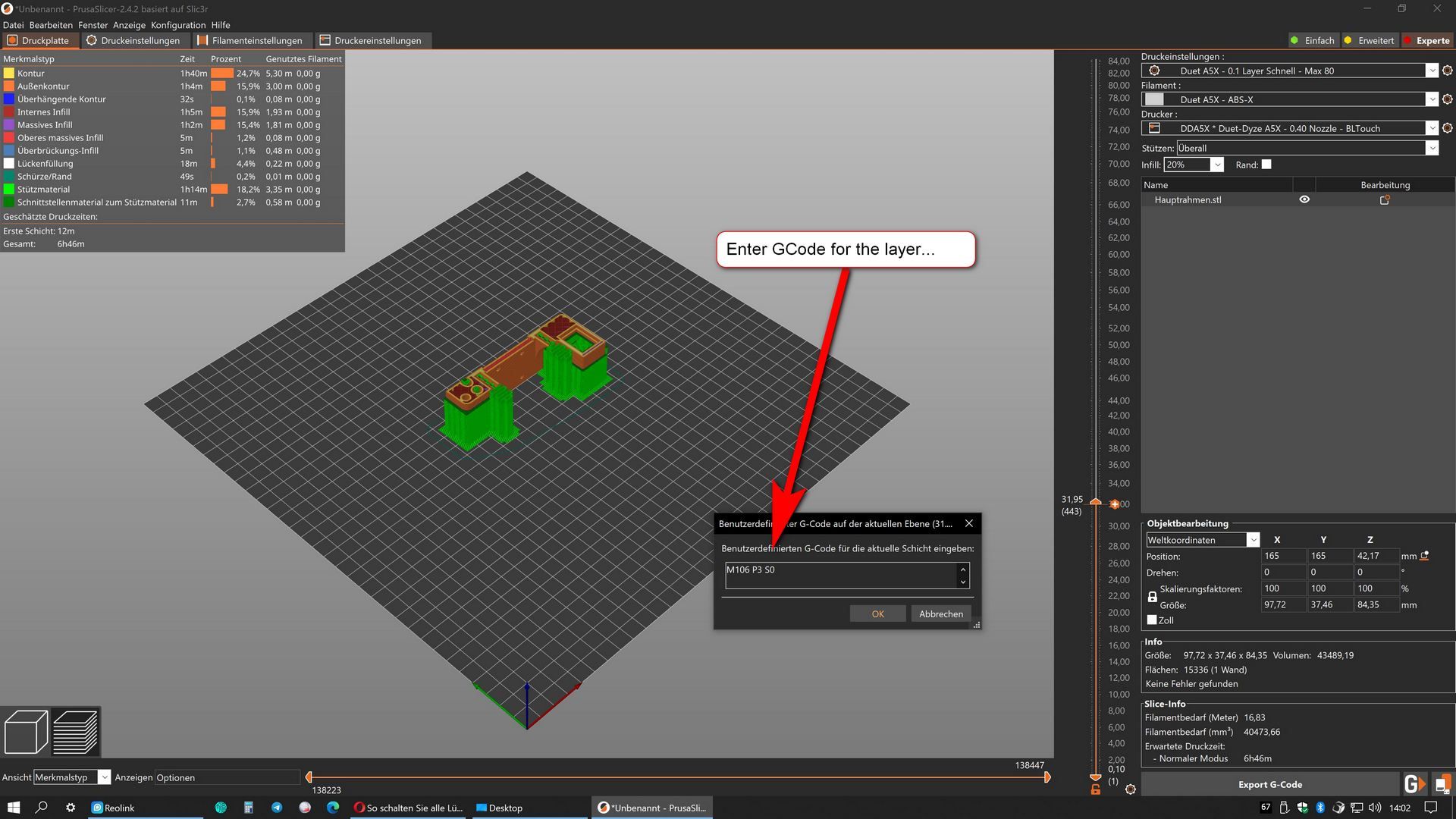The image size is (1456, 819).
Task: Toggle scale factors lock icon
Action: pyautogui.click(x=1152, y=597)
